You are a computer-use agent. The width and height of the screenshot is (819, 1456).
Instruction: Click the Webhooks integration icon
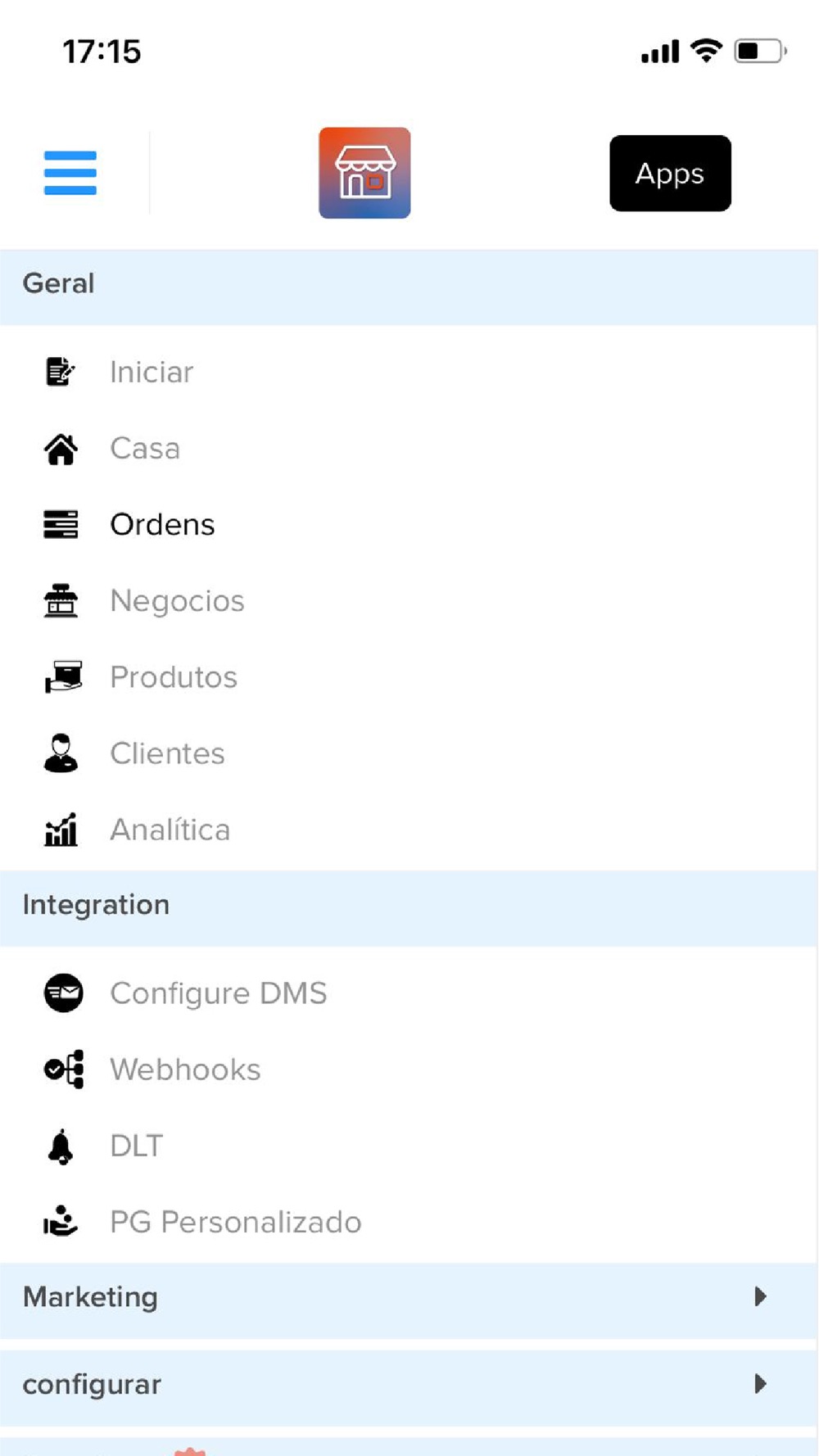(x=64, y=1069)
